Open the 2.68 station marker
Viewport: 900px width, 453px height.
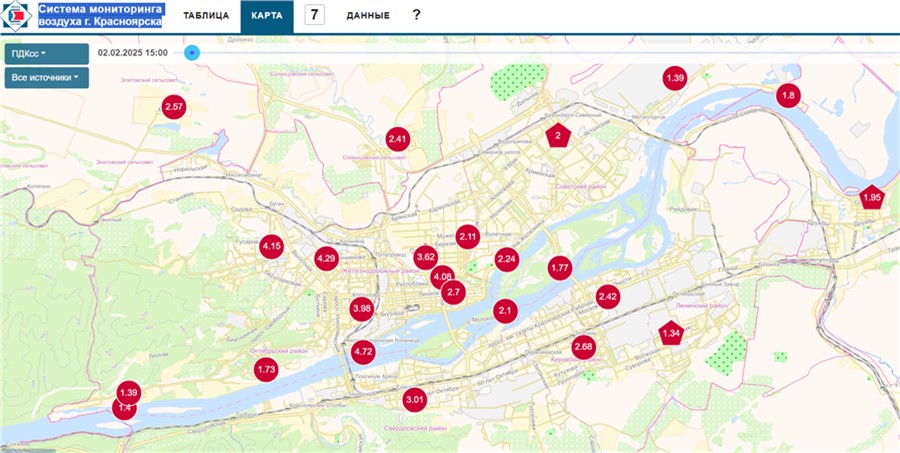583,347
